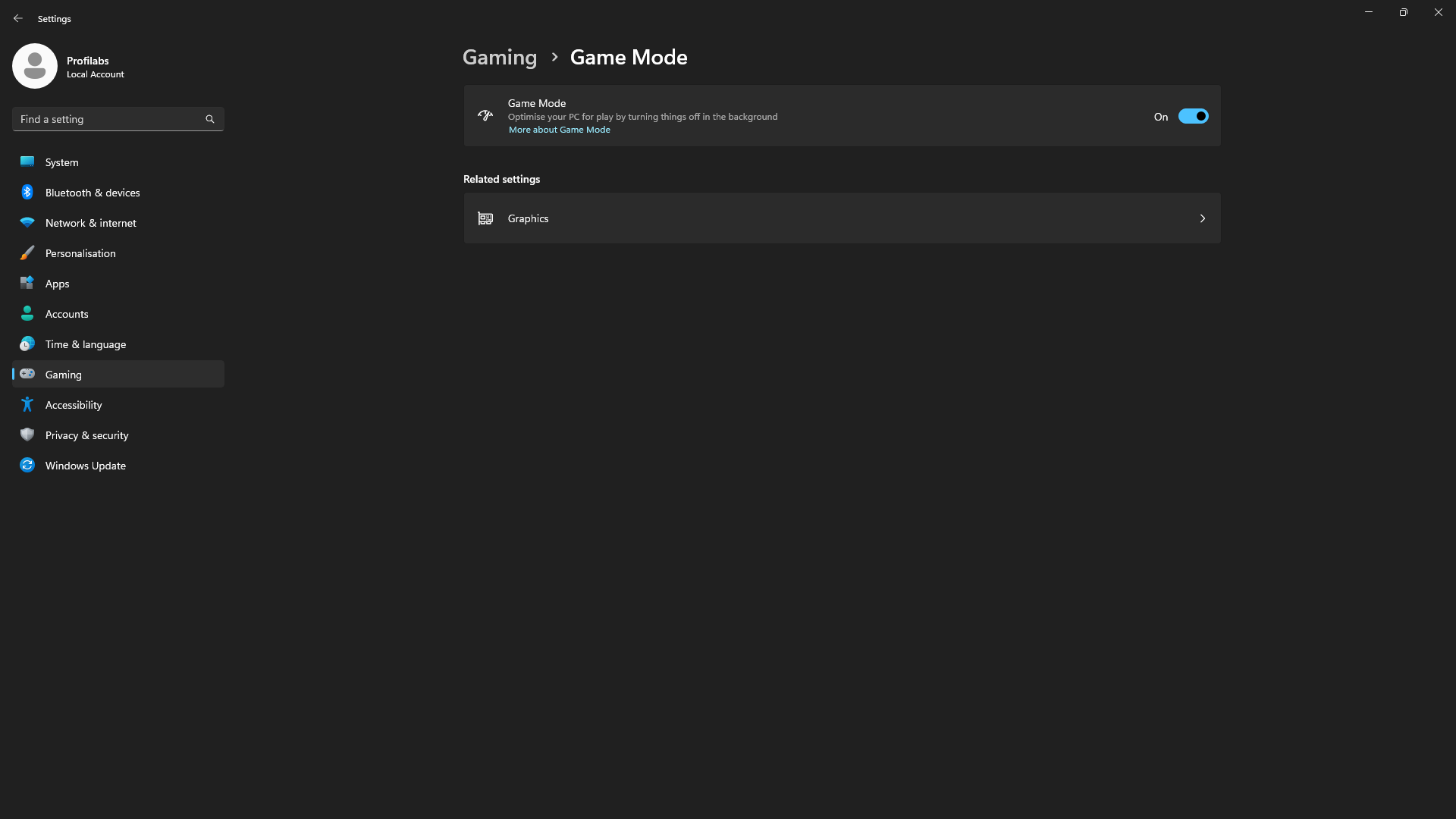
Task: Minimize the Settings window
Action: click(1369, 12)
